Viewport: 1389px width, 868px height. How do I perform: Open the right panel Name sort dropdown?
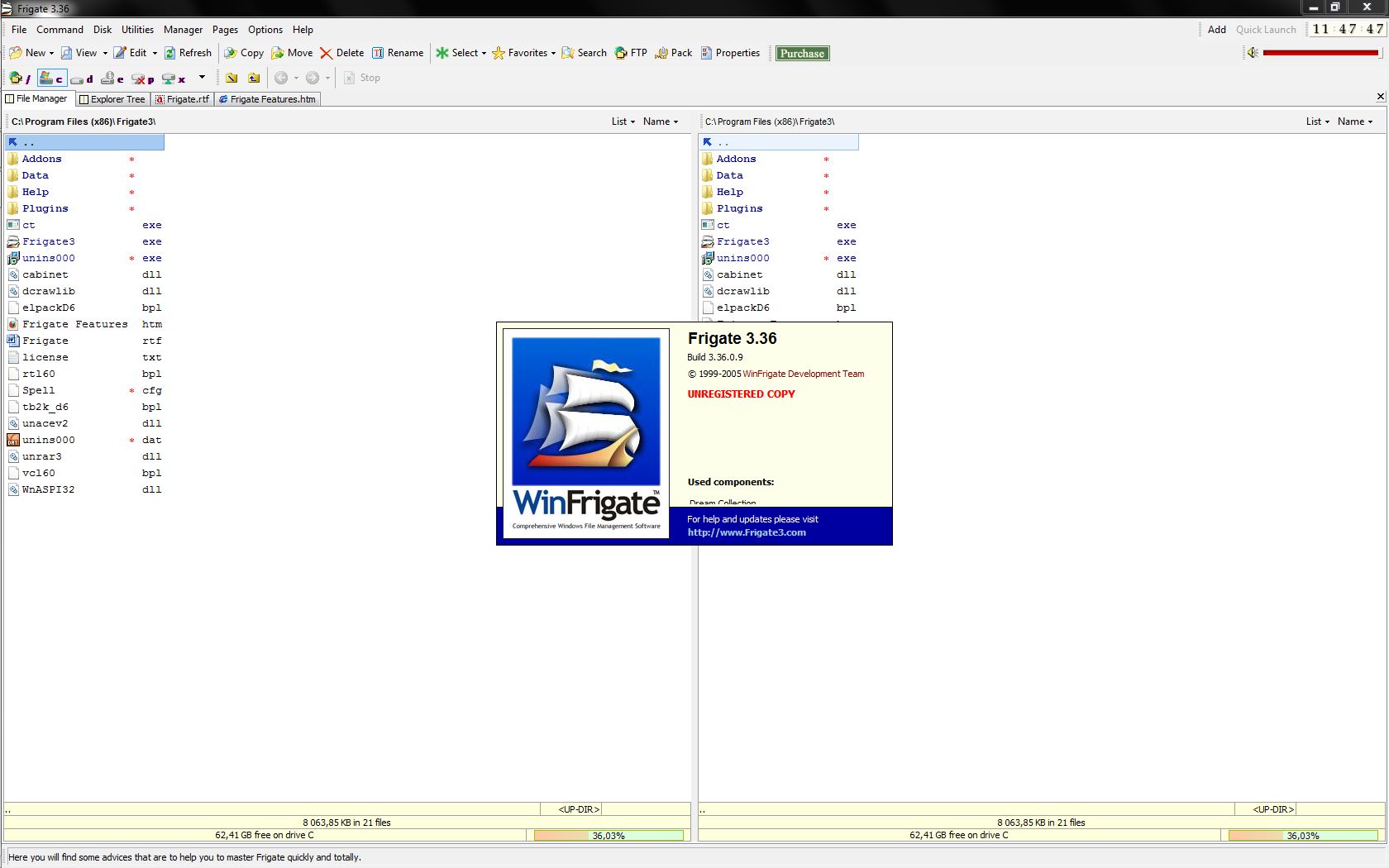click(1355, 122)
